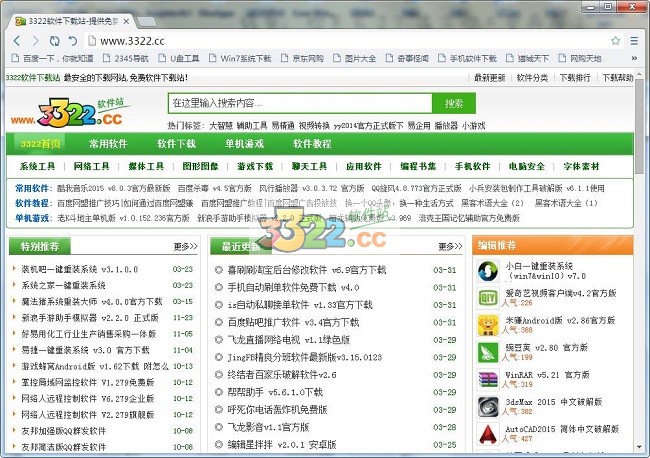Click page vertical scrollbar thumb
The height and width of the screenshot is (458, 650).
pyautogui.click(x=640, y=126)
